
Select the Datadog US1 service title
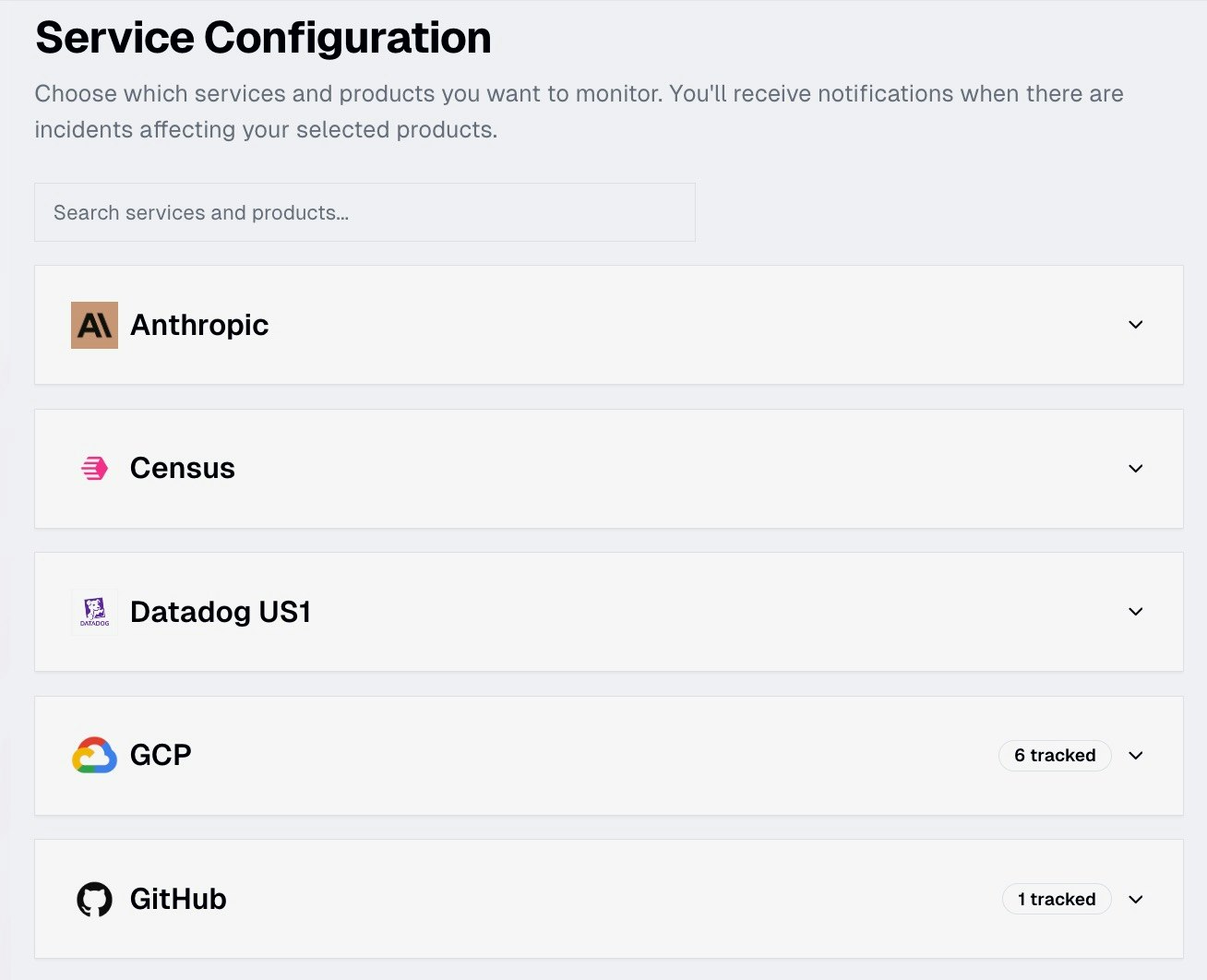(x=221, y=612)
